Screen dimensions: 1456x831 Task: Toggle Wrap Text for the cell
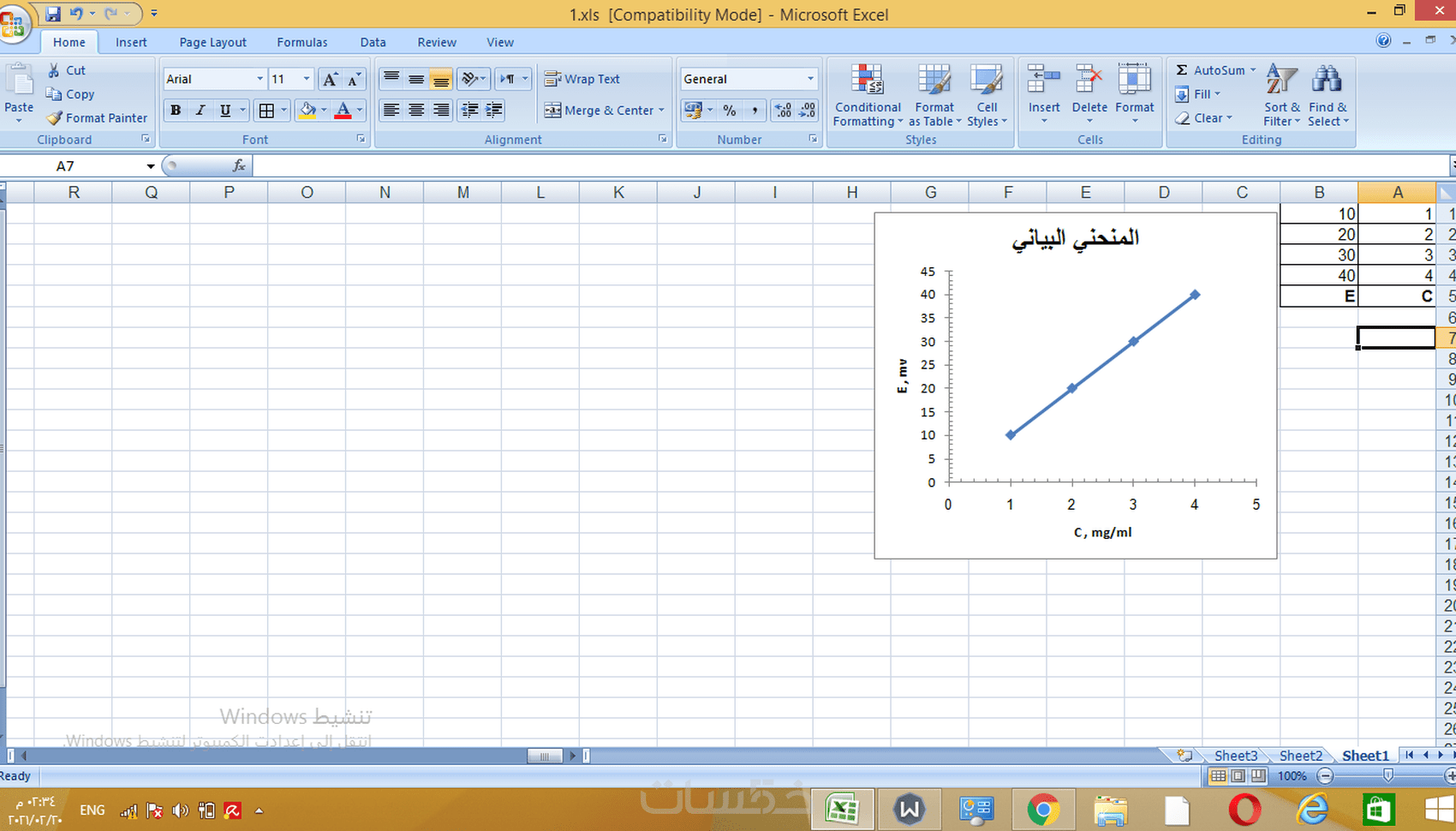(582, 79)
